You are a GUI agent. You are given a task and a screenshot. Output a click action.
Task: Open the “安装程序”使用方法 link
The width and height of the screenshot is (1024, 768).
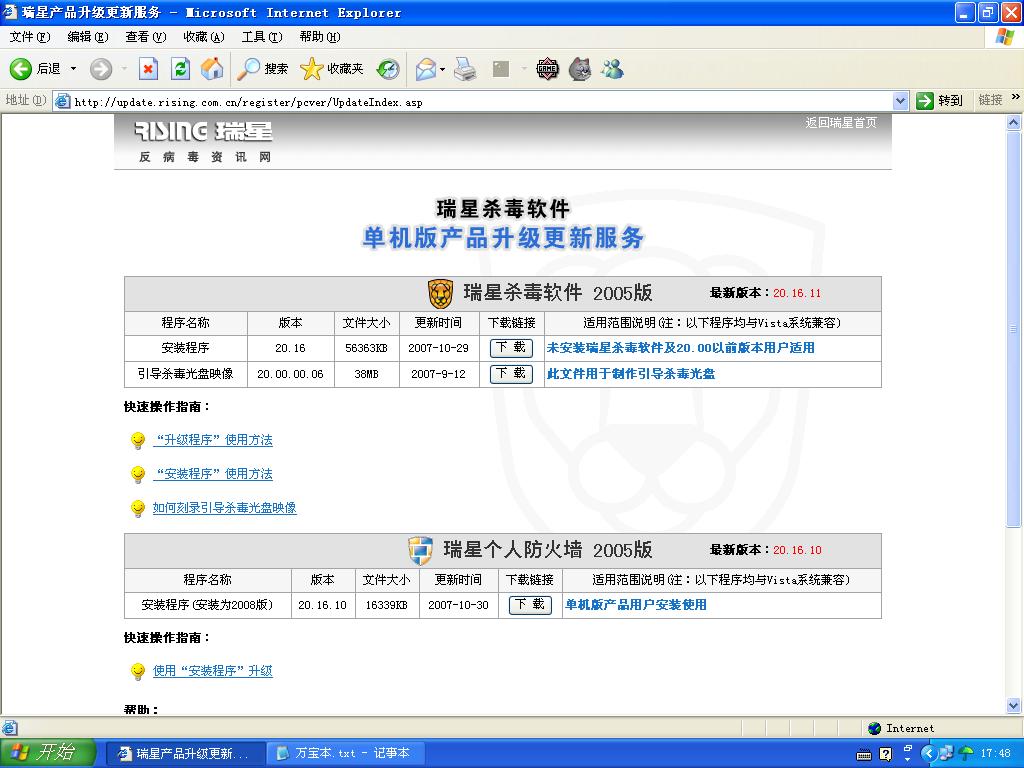pyautogui.click(x=213, y=474)
